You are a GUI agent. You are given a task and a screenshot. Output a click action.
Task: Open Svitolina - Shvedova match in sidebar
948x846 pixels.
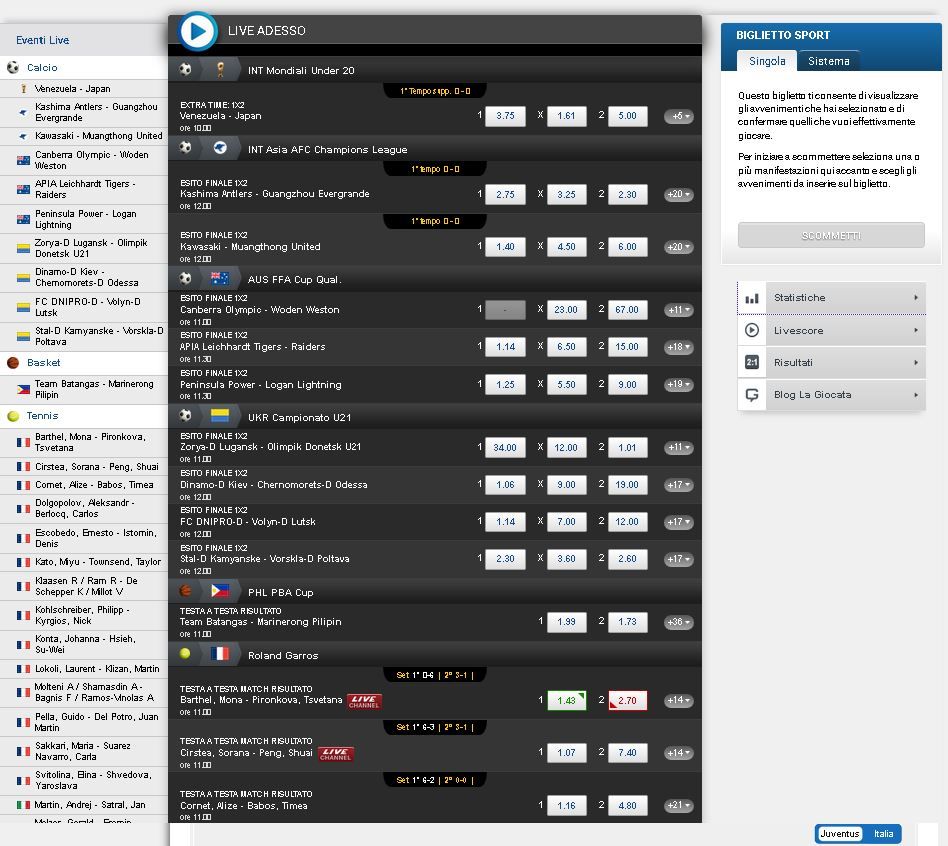[x=84, y=781]
